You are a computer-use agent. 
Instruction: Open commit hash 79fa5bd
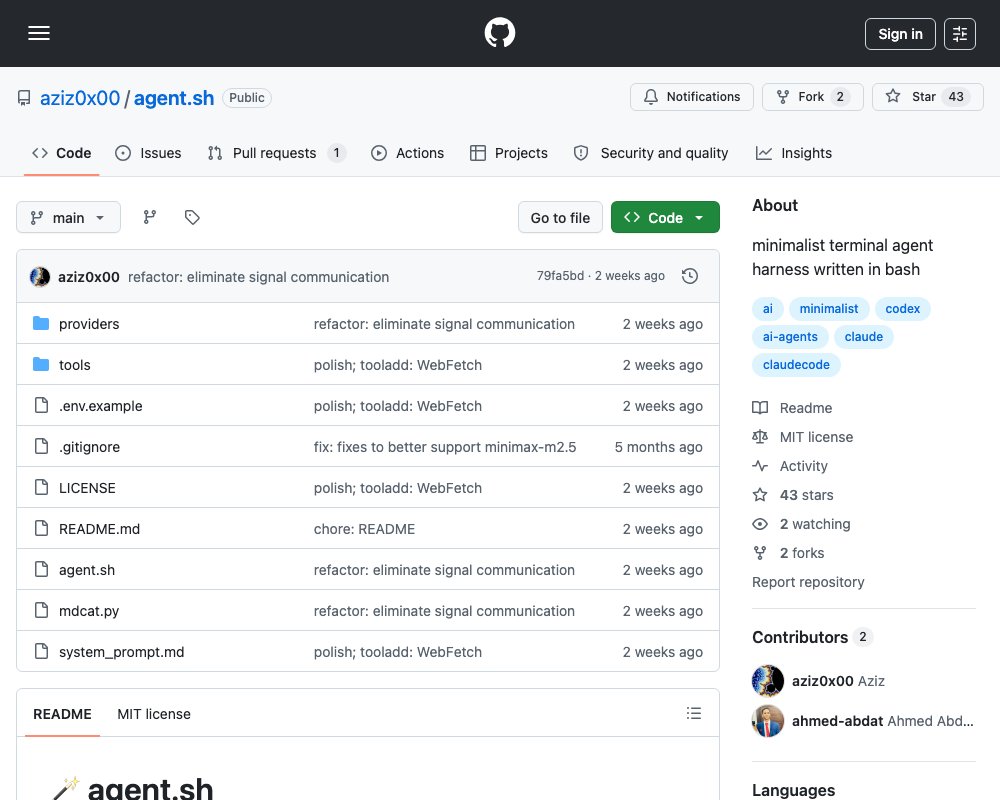pyautogui.click(x=560, y=276)
